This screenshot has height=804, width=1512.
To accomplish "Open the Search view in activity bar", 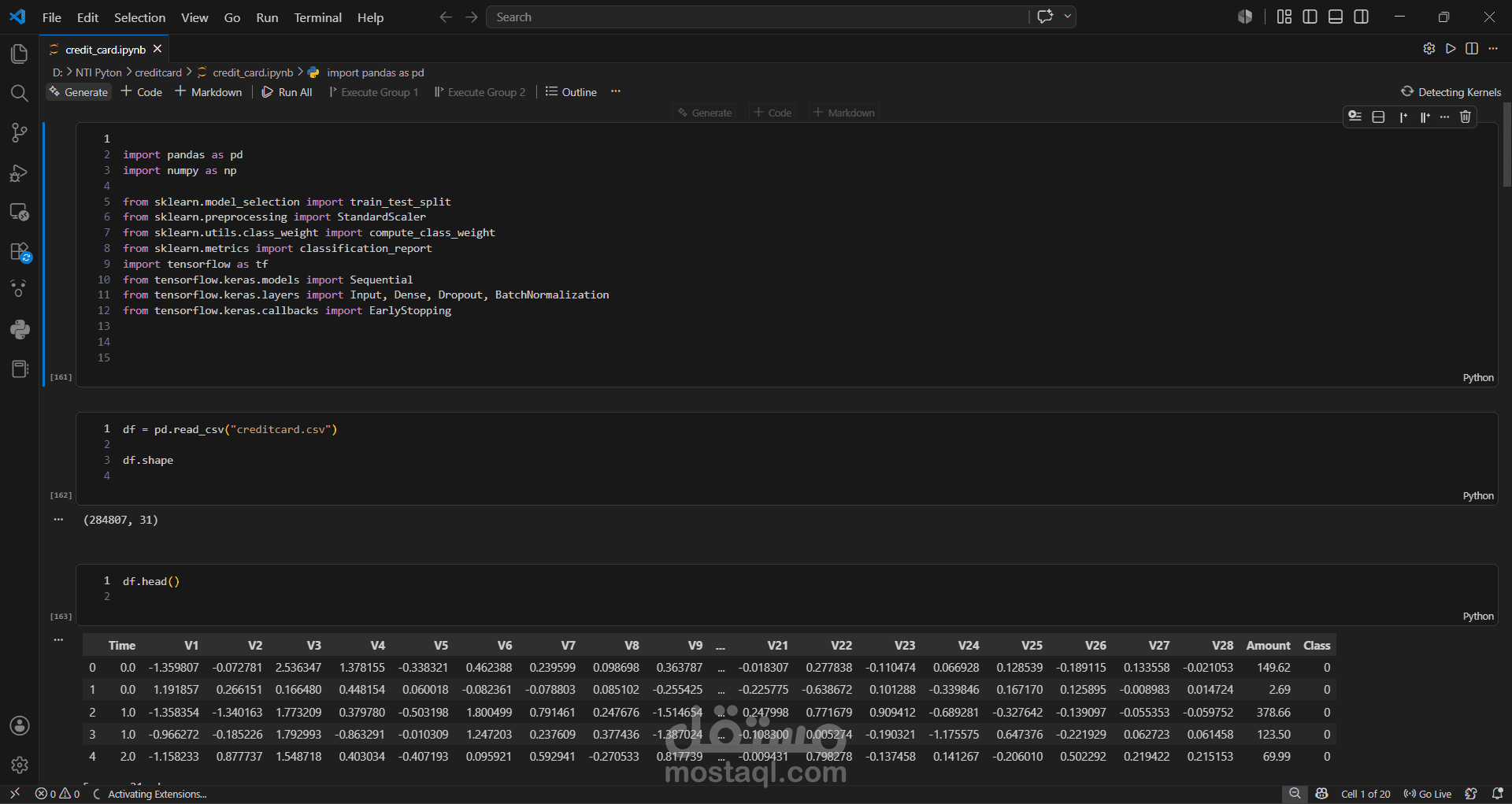I will pos(20,93).
